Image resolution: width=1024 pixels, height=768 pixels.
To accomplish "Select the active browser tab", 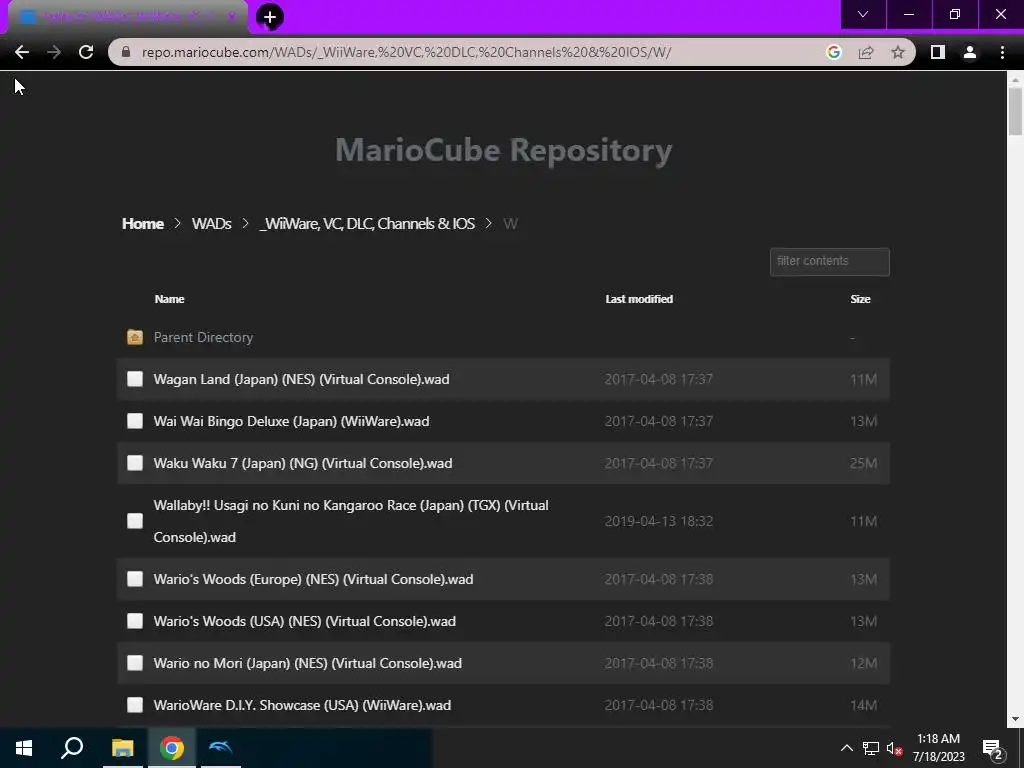I will (127, 17).
